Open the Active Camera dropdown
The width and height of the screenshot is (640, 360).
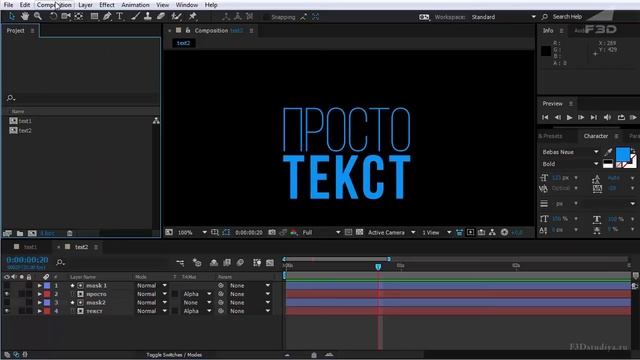pos(391,232)
